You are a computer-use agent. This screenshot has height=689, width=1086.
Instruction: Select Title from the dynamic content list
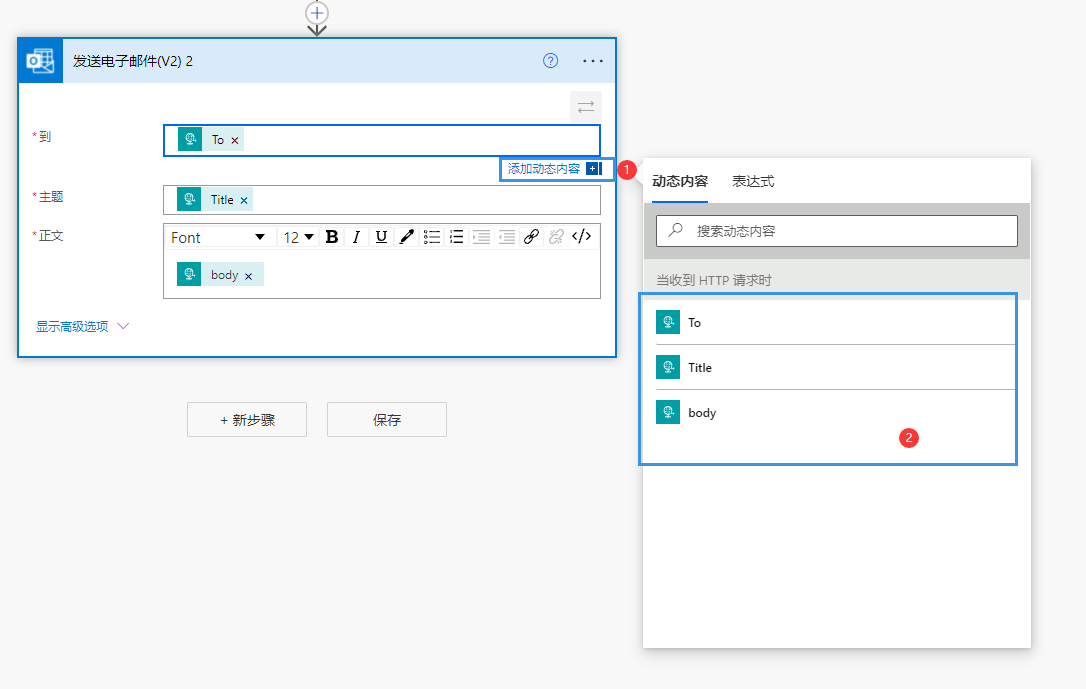click(x=835, y=367)
